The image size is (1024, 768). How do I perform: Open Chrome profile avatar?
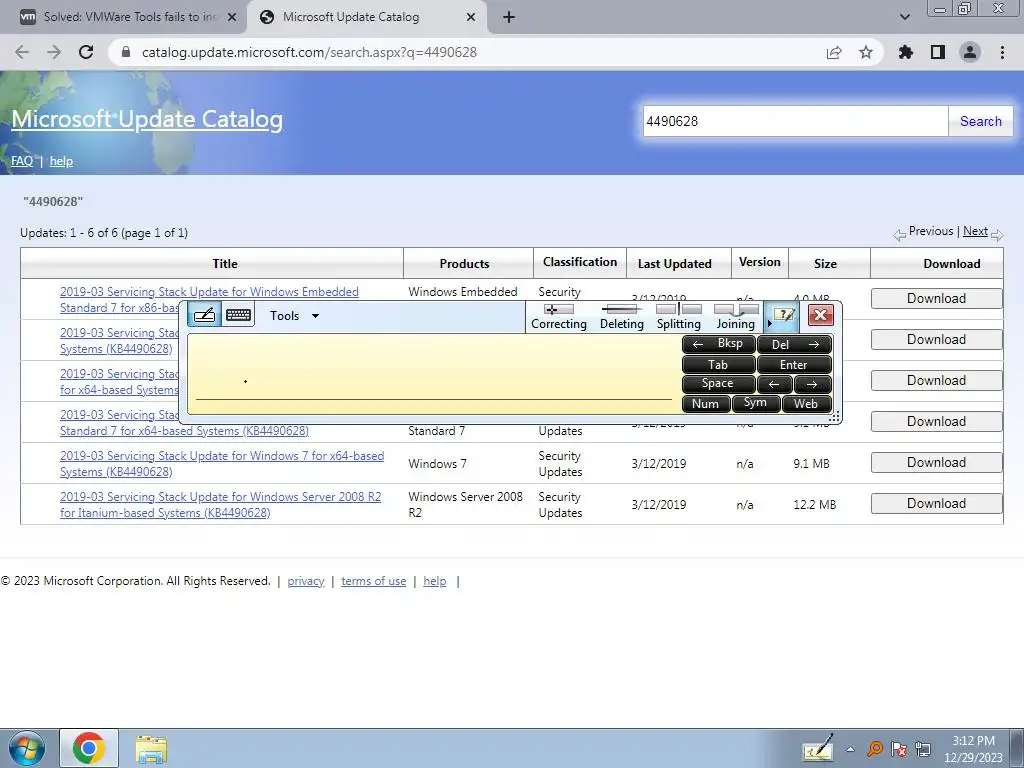pyautogui.click(x=970, y=52)
